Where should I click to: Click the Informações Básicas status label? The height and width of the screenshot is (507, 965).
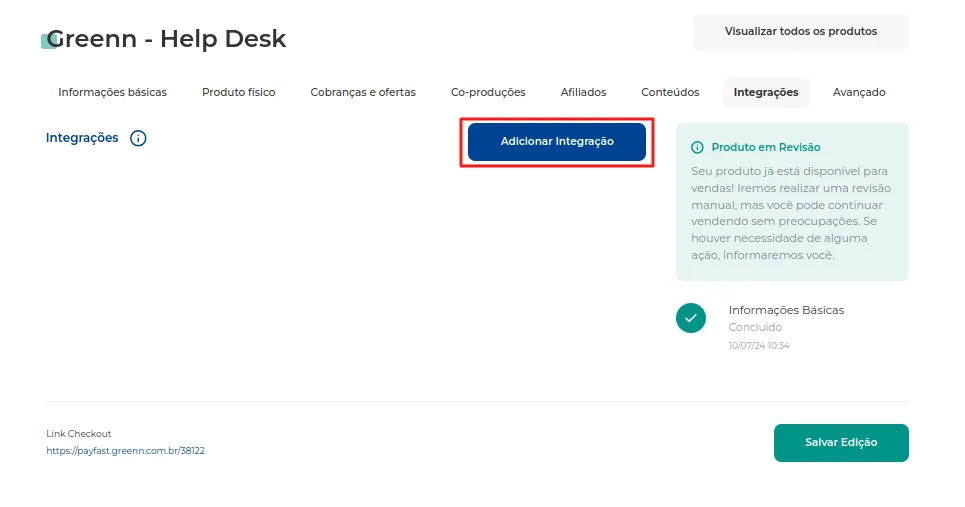pos(787,311)
